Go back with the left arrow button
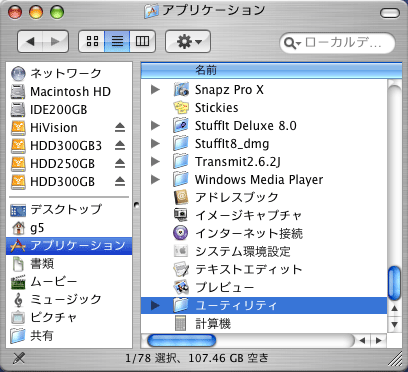 (x=30, y=41)
